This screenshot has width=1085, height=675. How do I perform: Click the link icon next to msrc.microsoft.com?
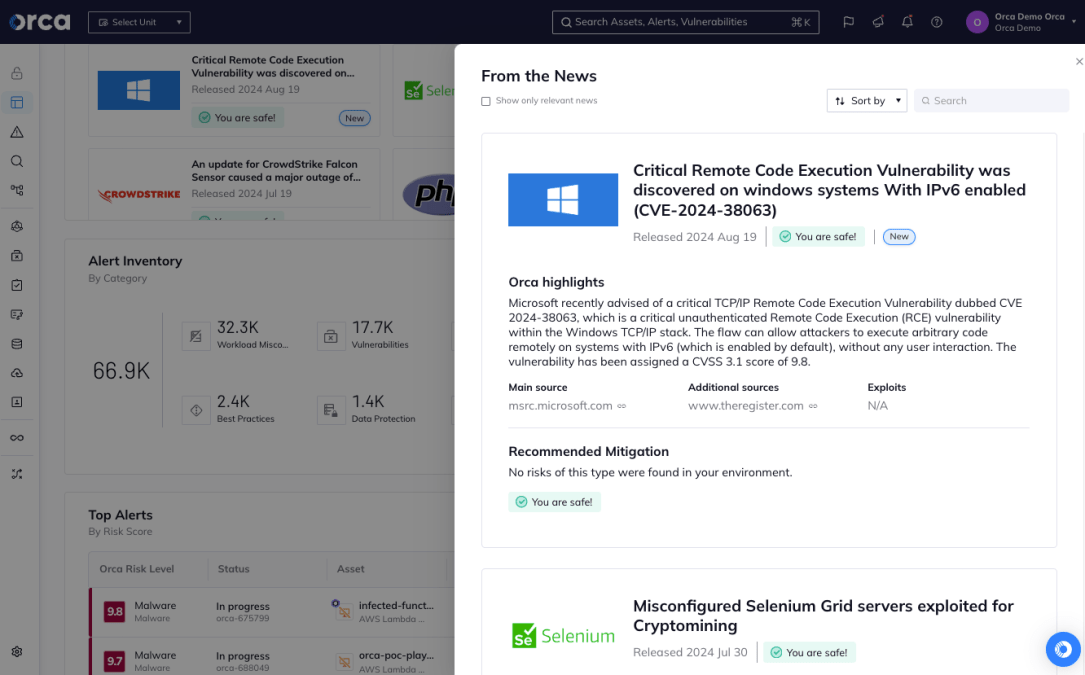click(621, 406)
